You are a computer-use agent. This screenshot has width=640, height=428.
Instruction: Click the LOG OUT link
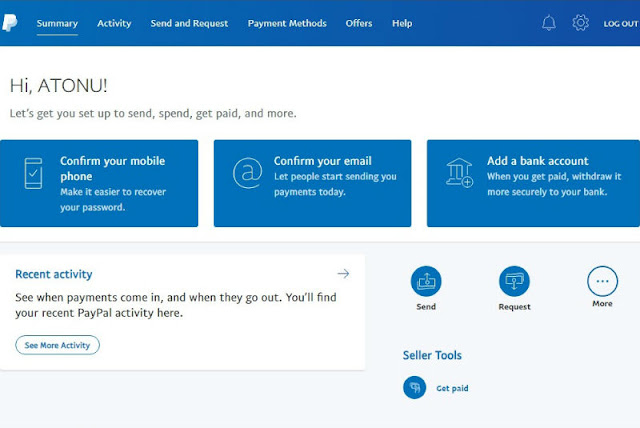click(x=621, y=24)
